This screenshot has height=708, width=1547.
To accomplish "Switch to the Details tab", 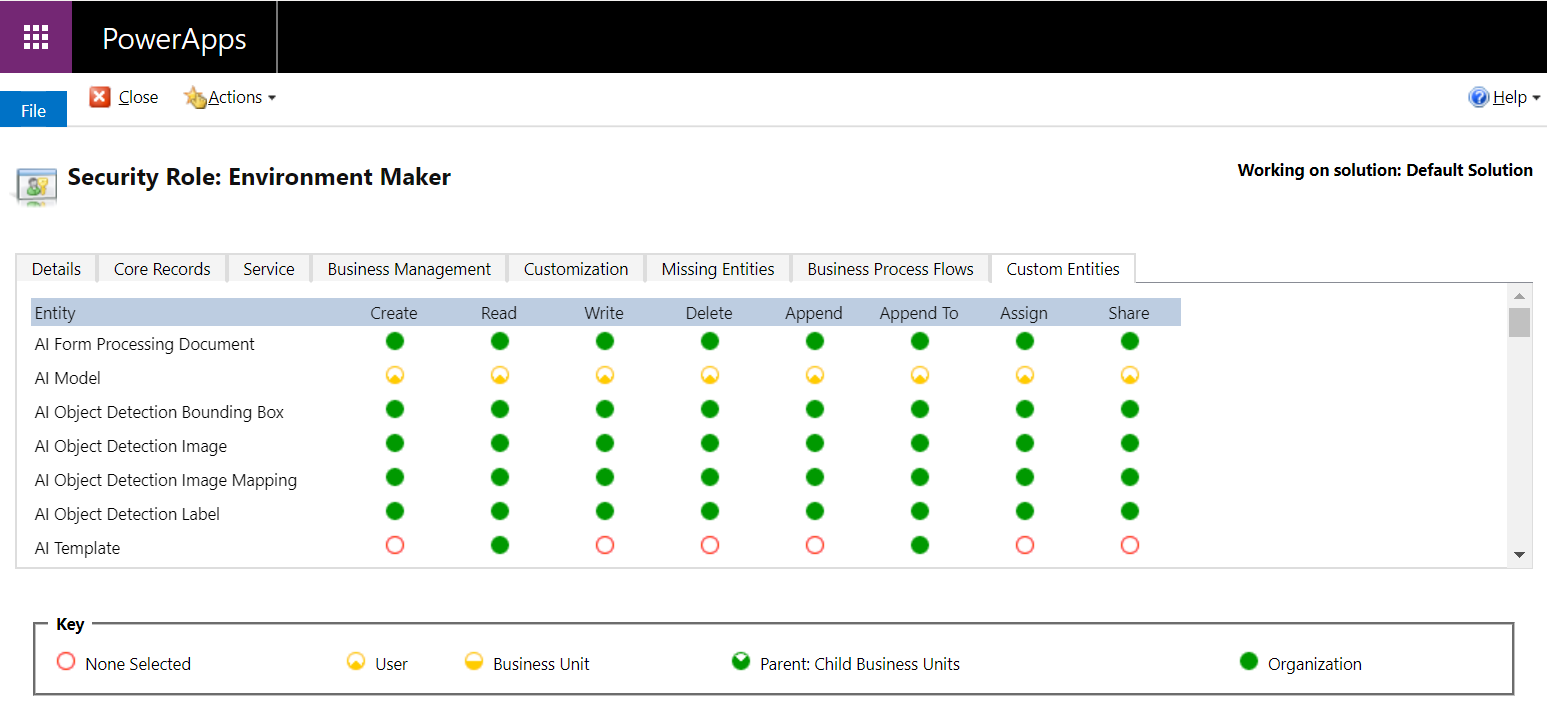I will click(x=56, y=269).
